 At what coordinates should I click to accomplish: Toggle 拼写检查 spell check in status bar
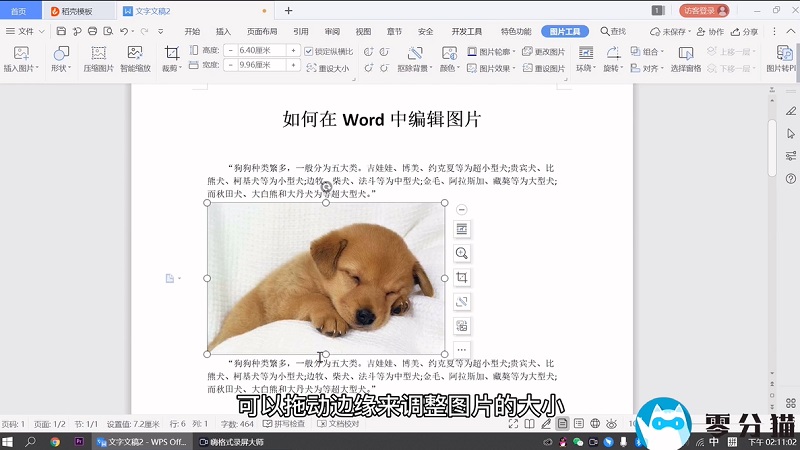pyautogui.click(x=283, y=424)
